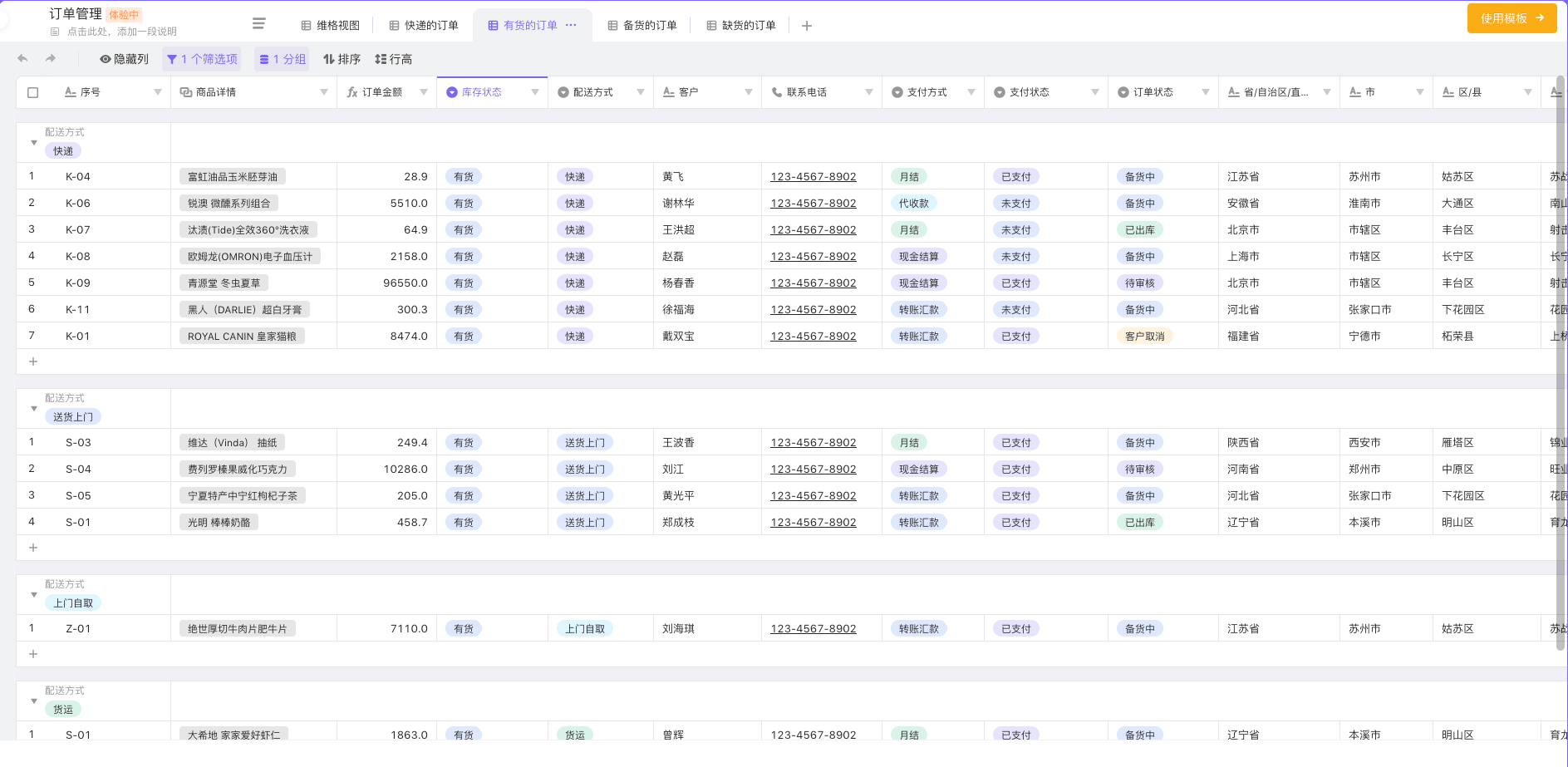The image size is (1568, 767).
Task: Add a new view with plus icon
Action: point(806,26)
